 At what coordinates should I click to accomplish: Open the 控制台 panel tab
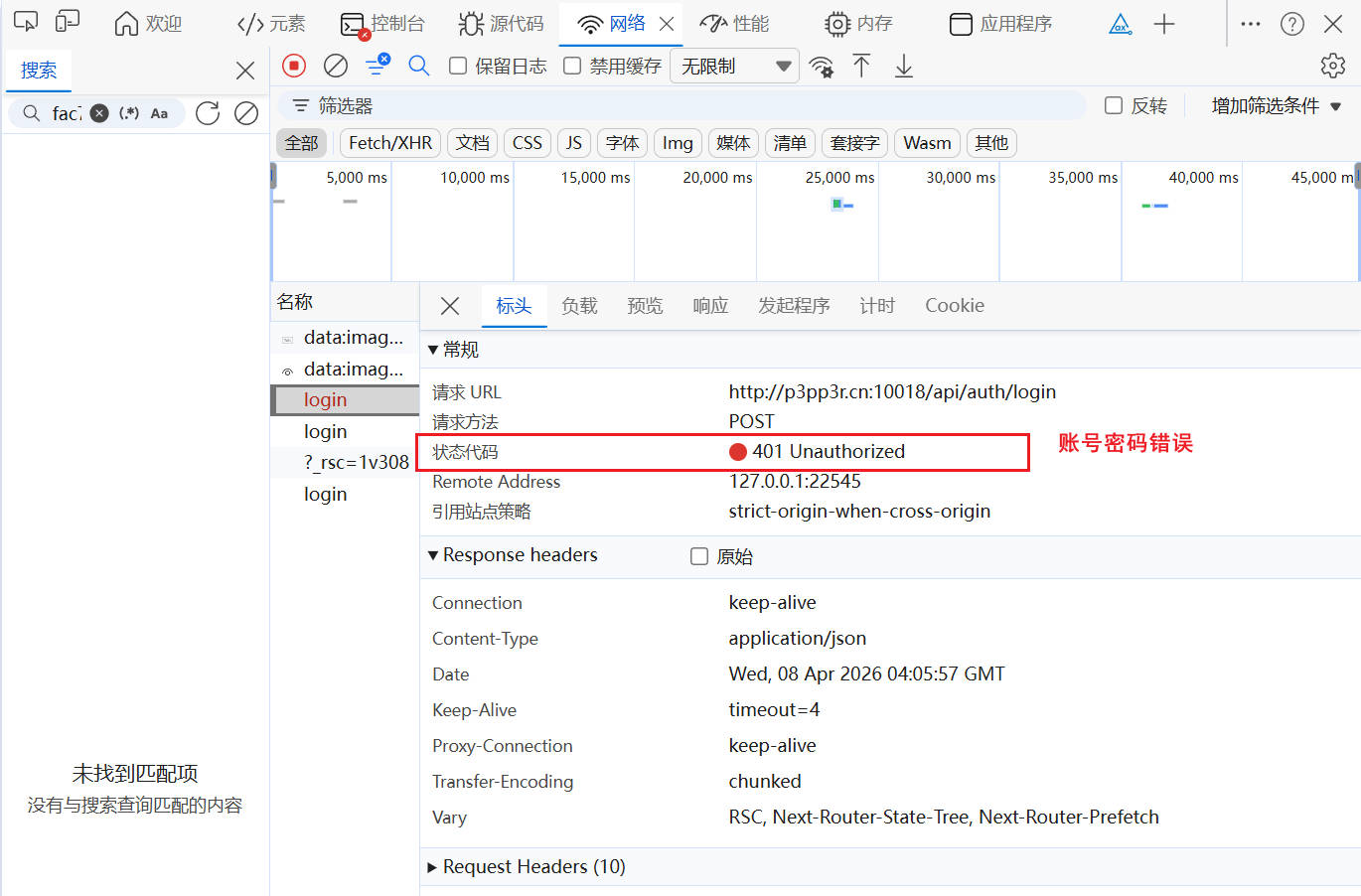click(383, 24)
